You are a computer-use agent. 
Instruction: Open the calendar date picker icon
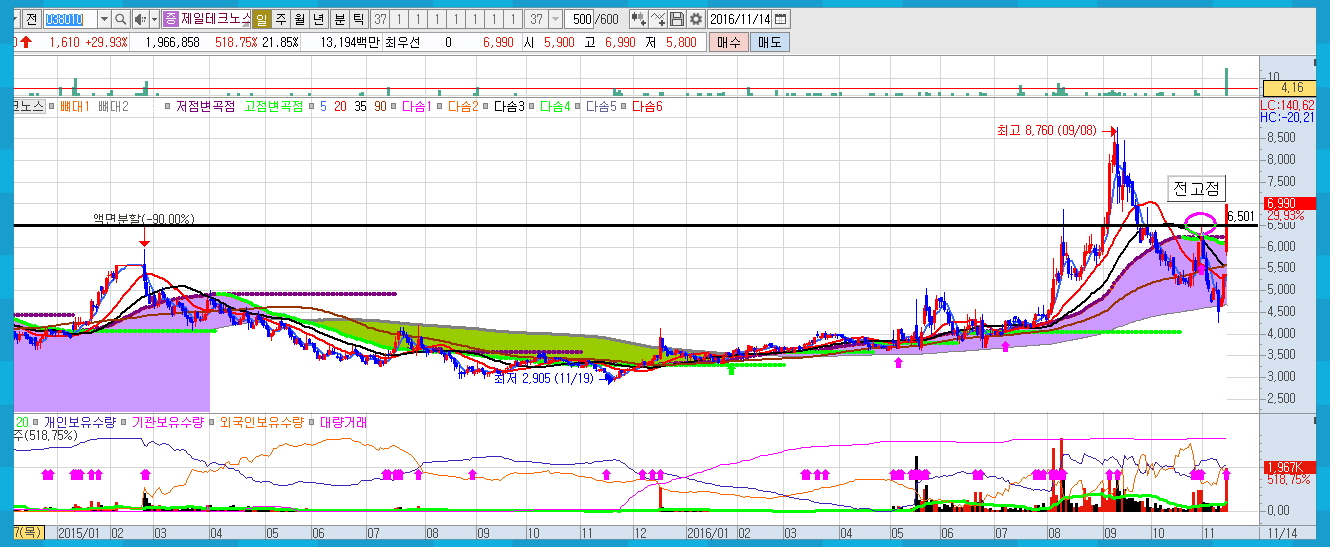tap(781, 19)
